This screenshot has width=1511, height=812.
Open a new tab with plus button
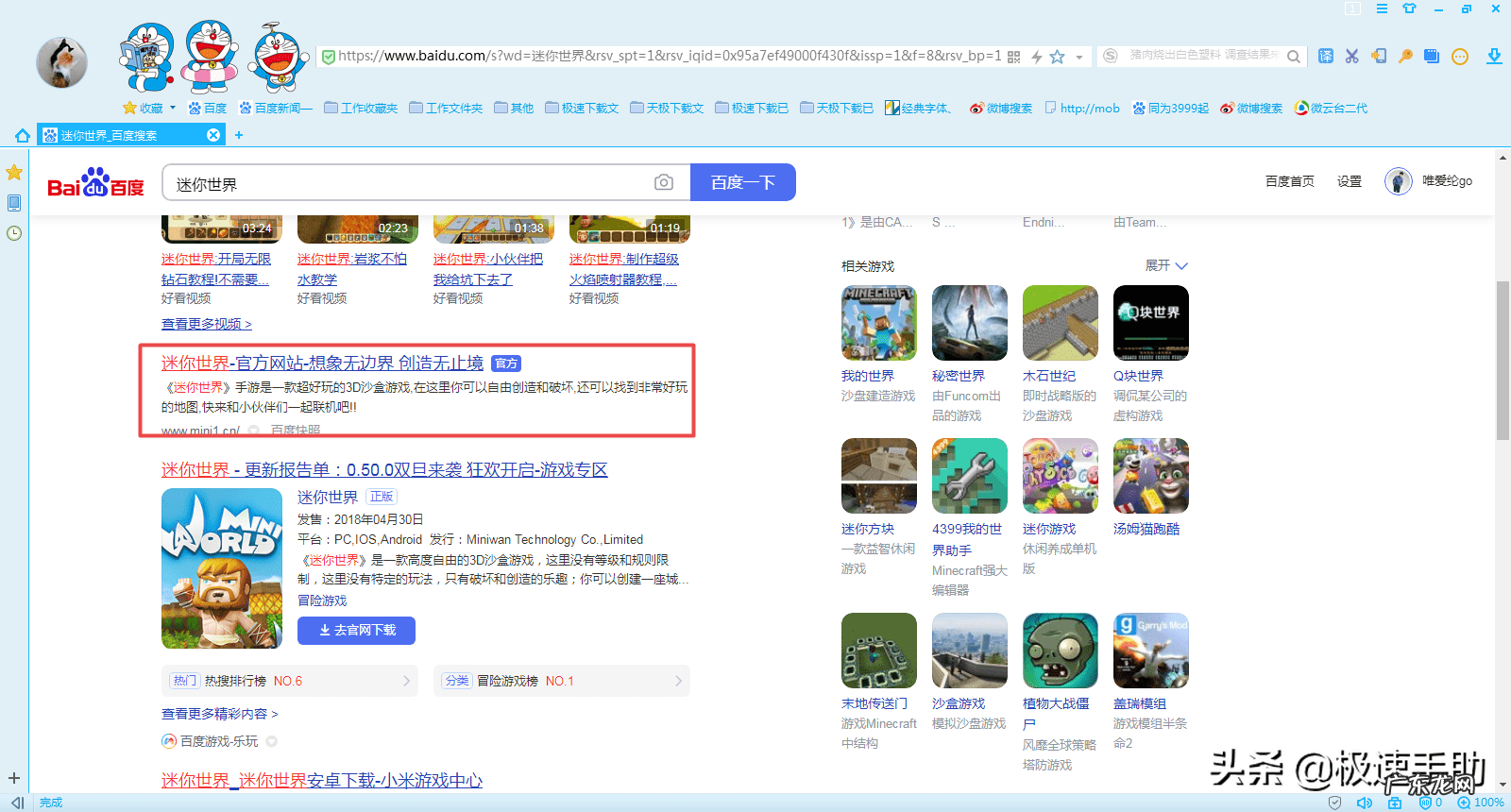point(239,135)
